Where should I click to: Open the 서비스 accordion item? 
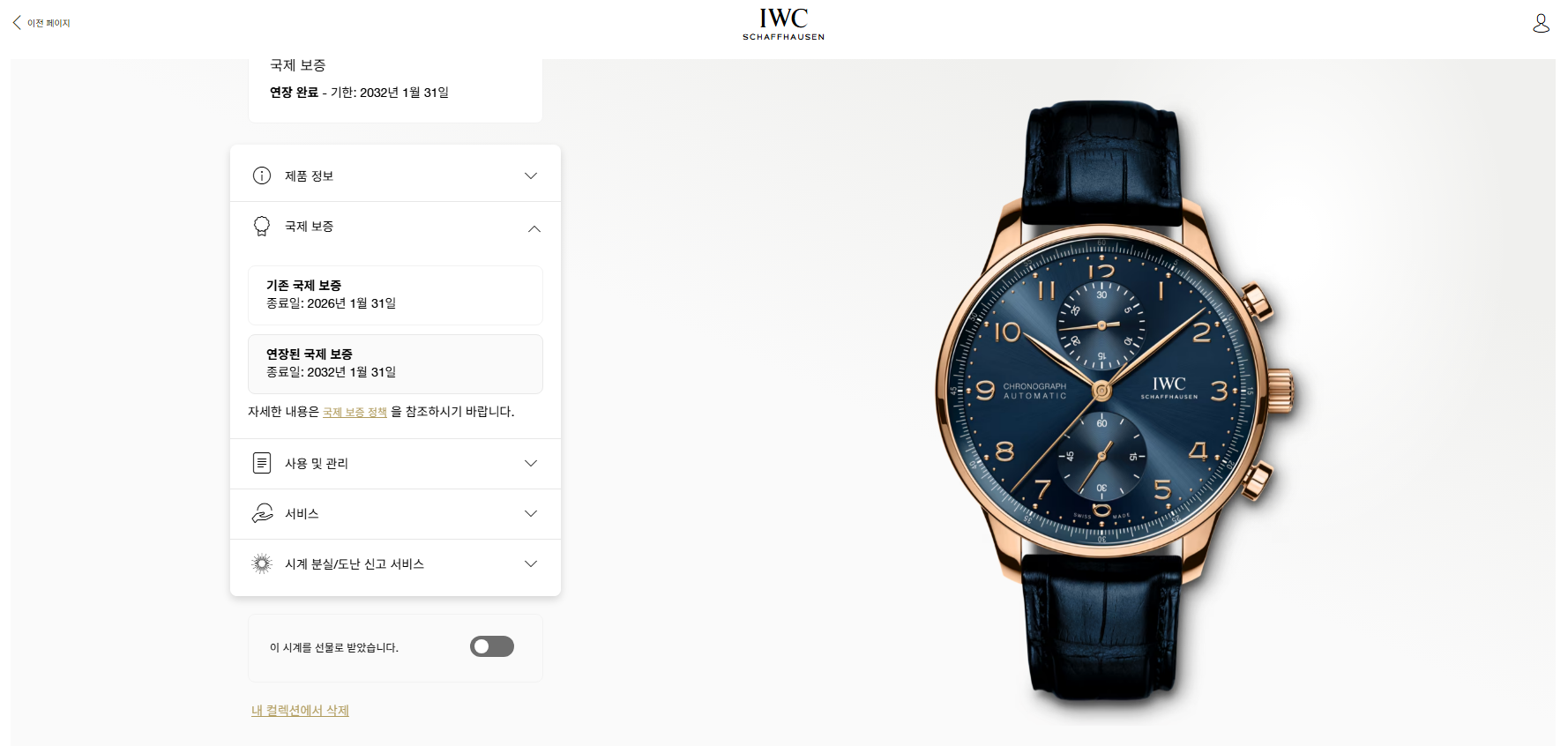pos(395,514)
